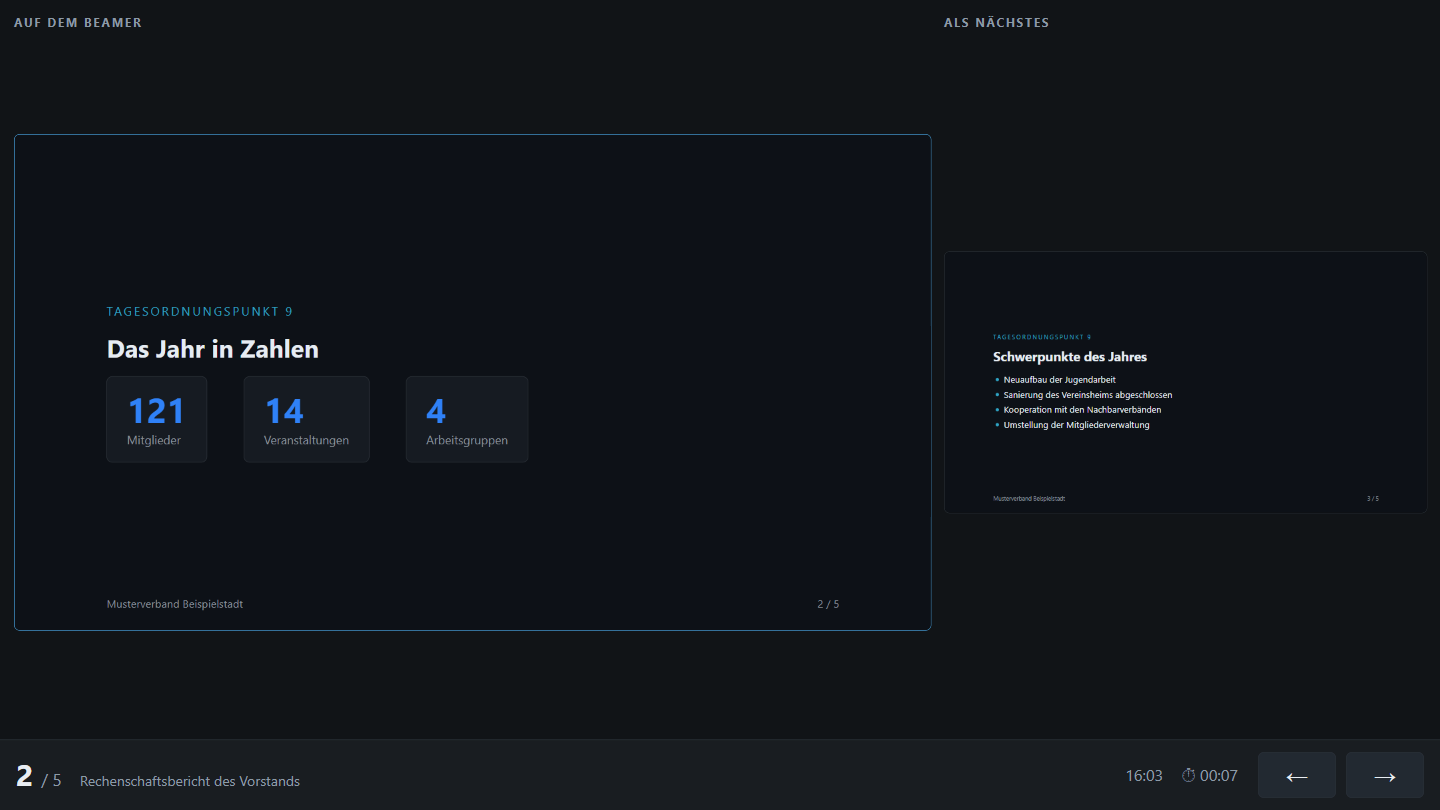Click 'Neuaufbau der Jugendarbeit' bullet in preview
The width and height of the screenshot is (1440, 810).
[1060, 380]
